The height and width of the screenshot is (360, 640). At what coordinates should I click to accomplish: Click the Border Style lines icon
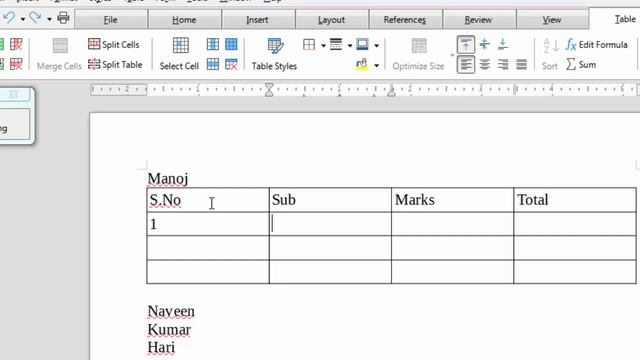click(x=336, y=44)
